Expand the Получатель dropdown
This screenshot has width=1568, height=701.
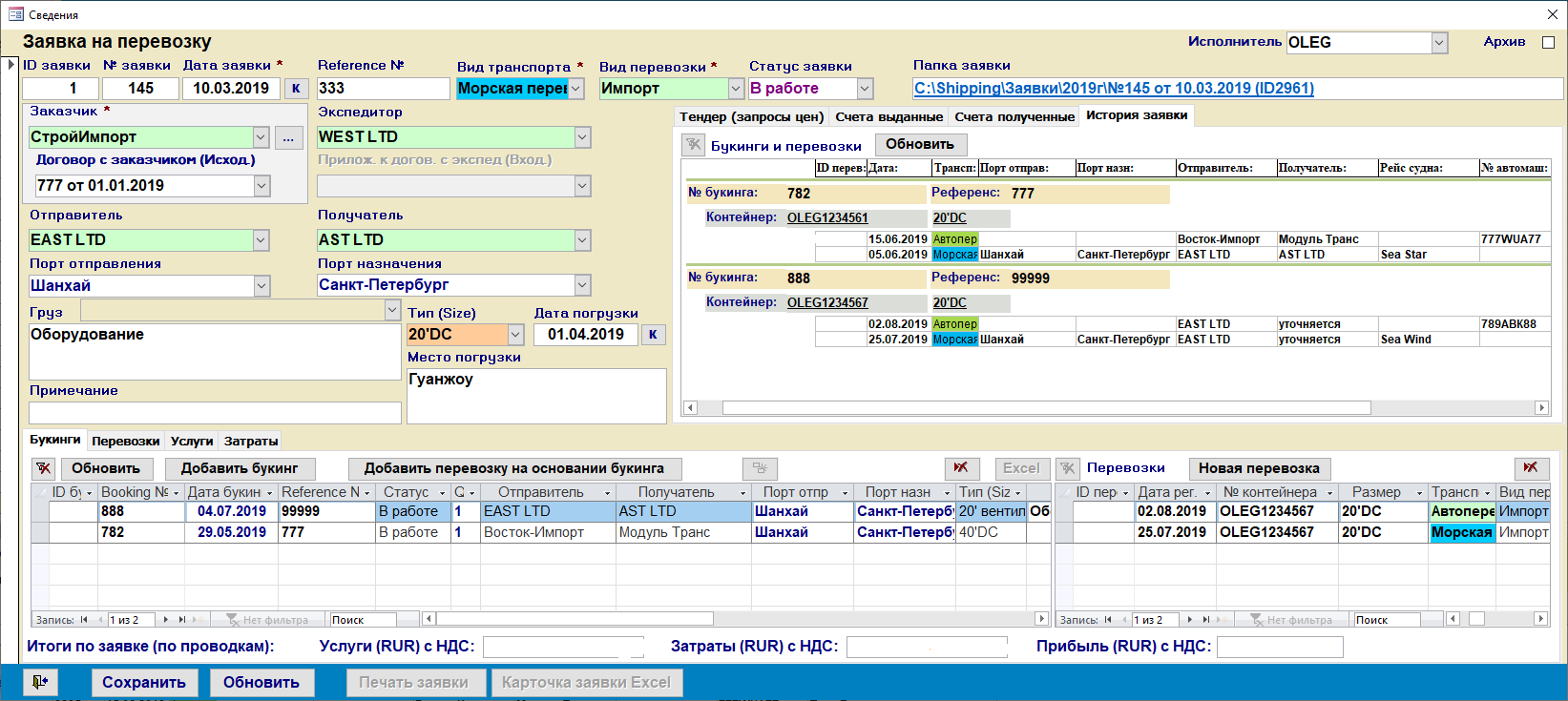pos(582,240)
